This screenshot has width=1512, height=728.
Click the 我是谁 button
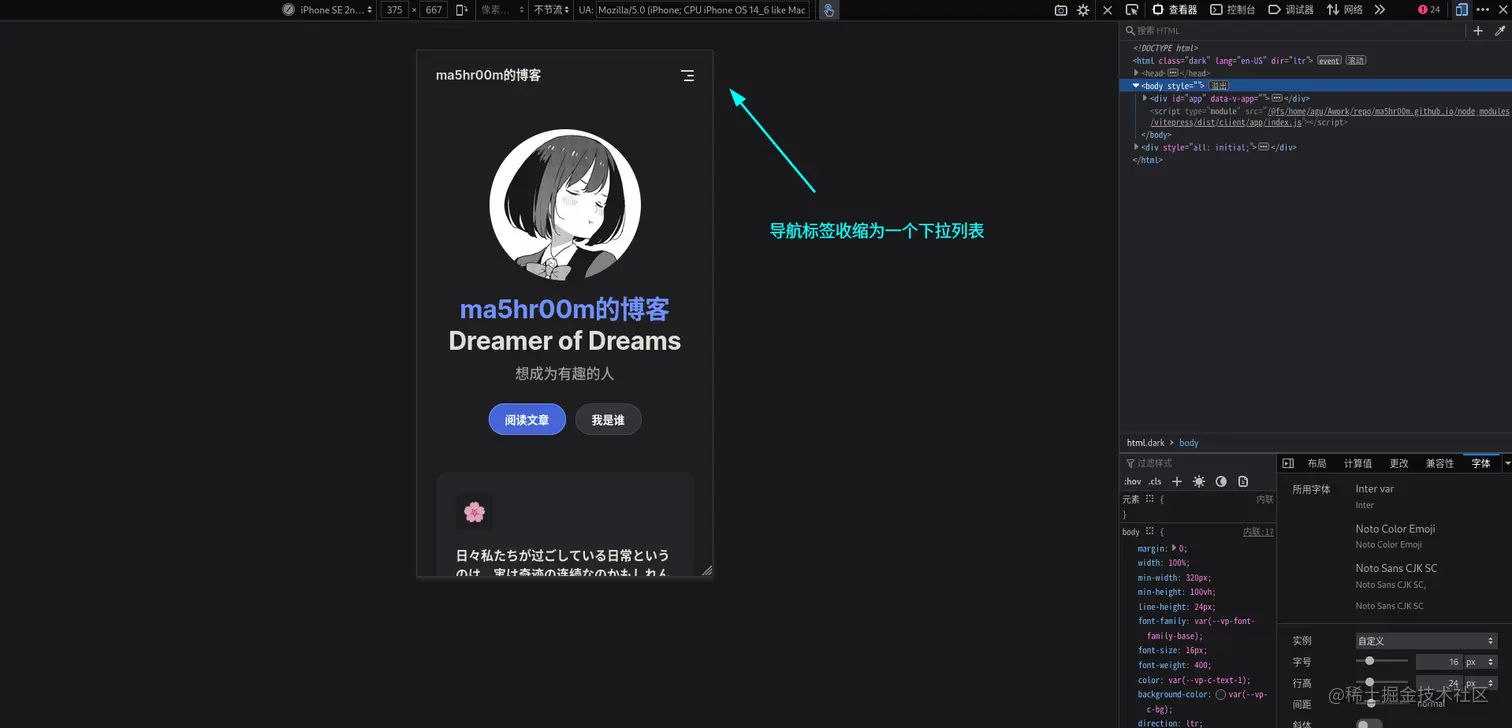click(x=608, y=420)
